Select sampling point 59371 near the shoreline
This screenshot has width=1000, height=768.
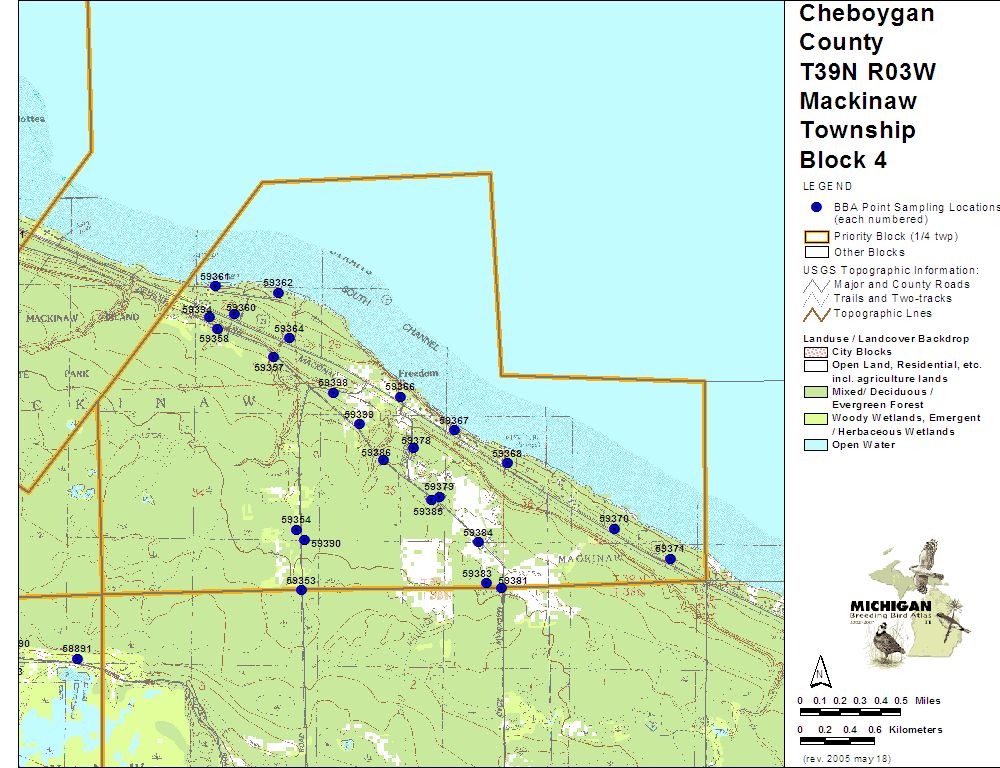click(x=670, y=559)
